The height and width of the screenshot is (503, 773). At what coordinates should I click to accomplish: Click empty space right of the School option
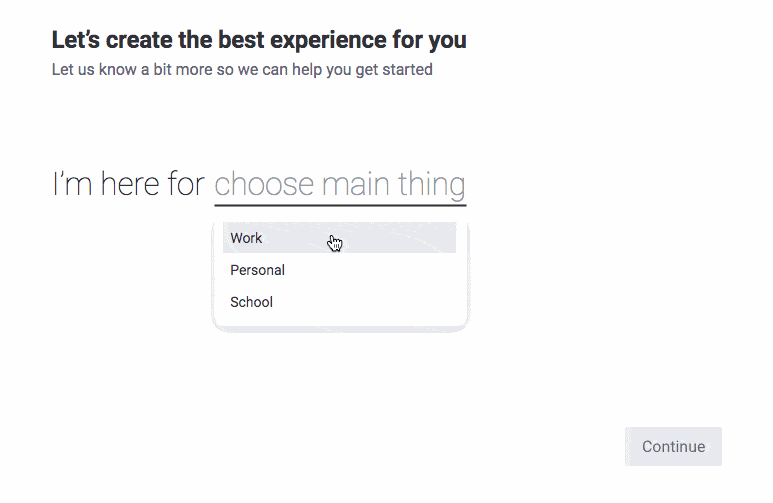(380, 302)
